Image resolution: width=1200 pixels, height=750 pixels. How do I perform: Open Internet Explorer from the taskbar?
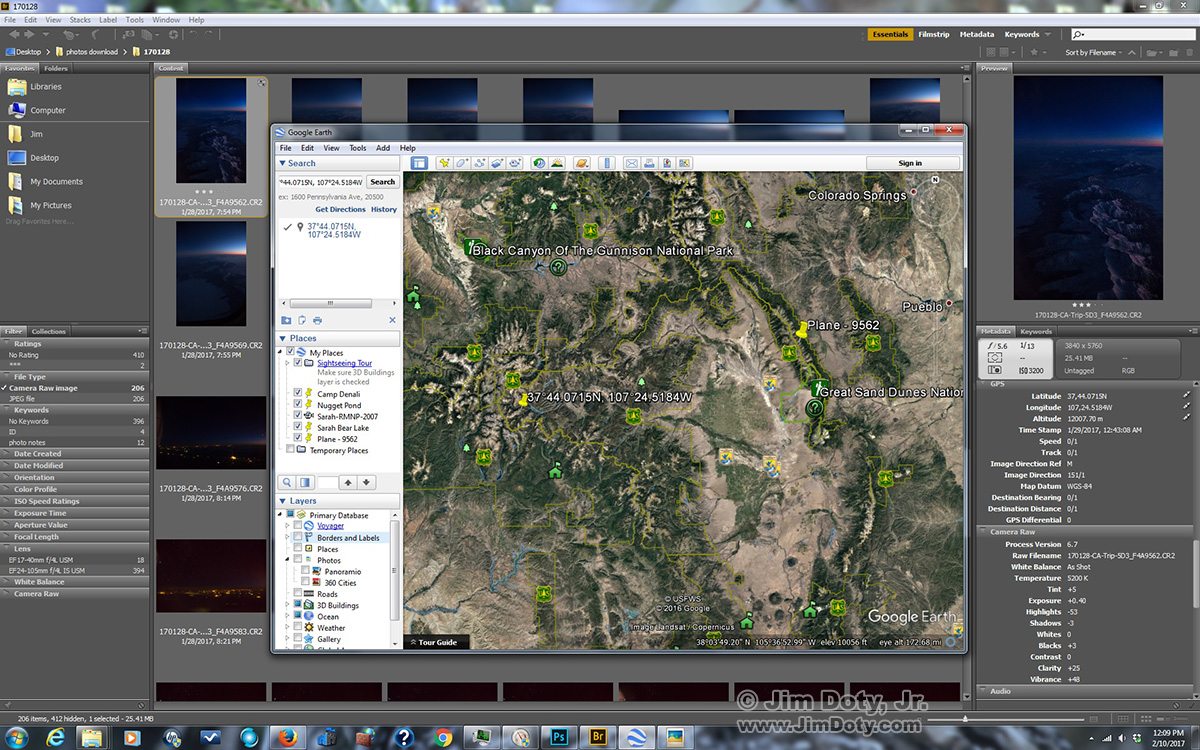[55, 738]
